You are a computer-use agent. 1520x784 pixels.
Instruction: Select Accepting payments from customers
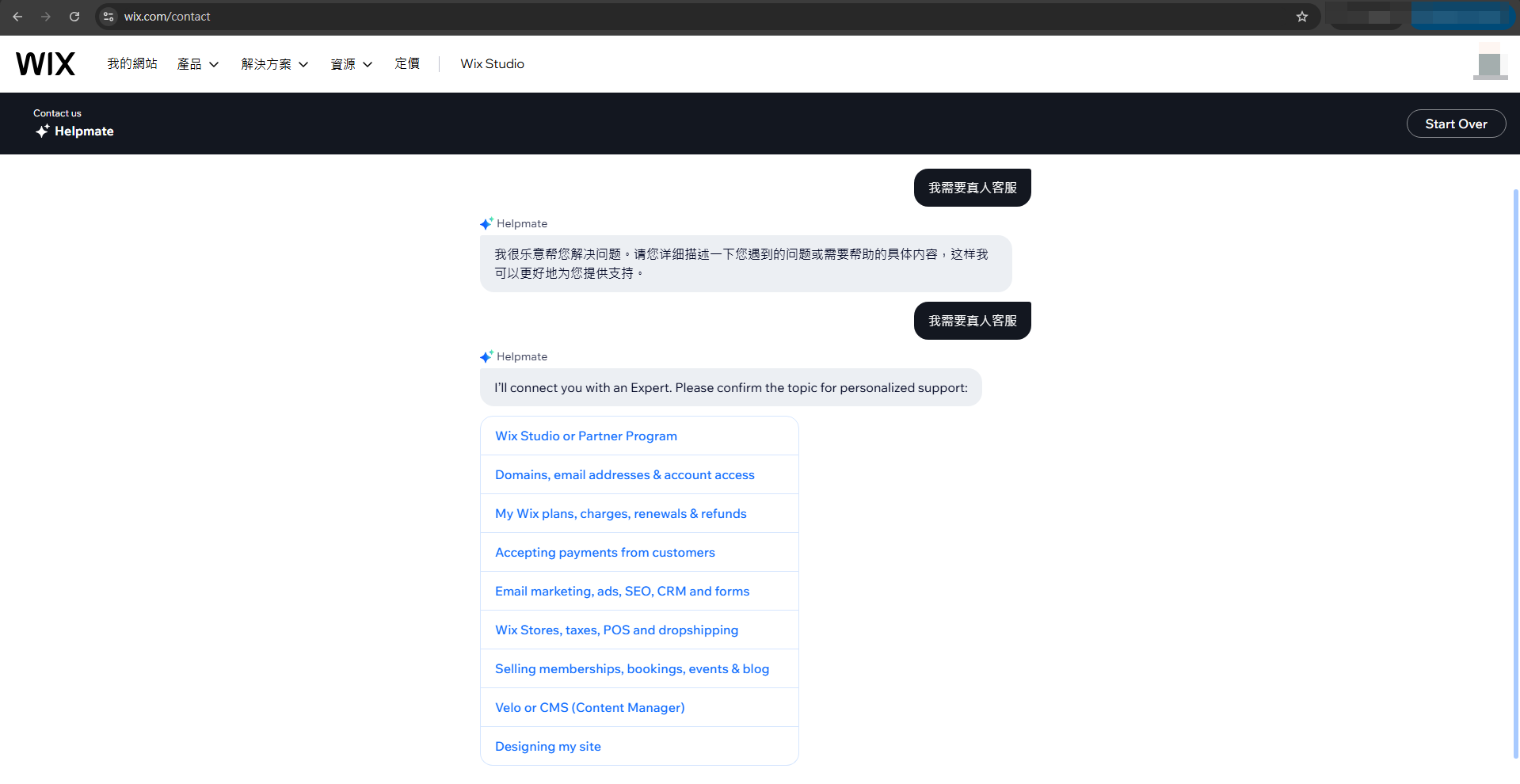[x=605, y=552]
